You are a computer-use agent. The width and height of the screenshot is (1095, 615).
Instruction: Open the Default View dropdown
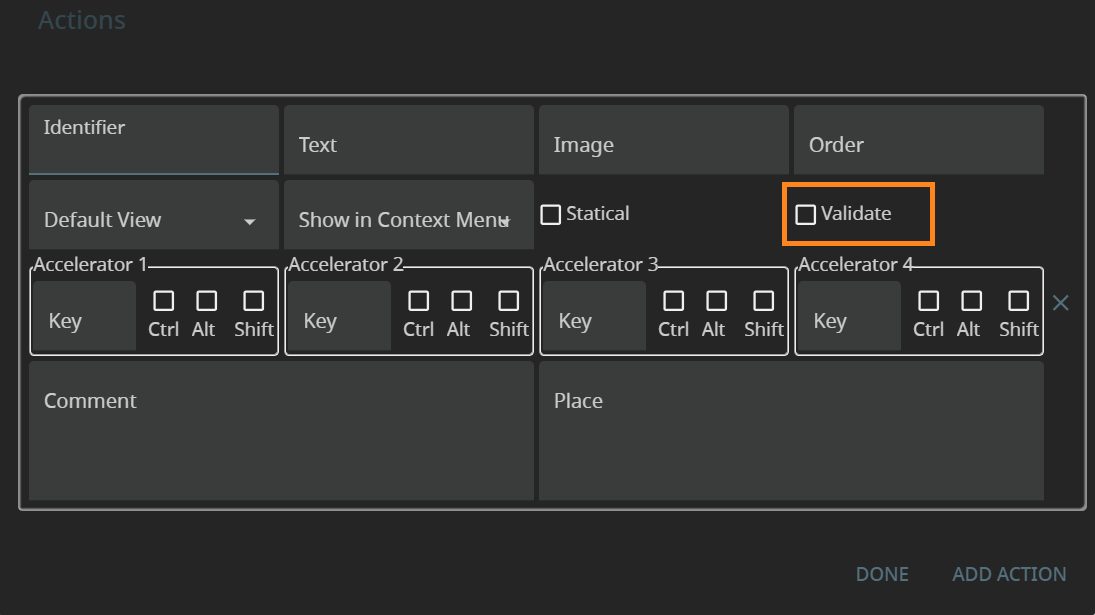tap(153, 220)
